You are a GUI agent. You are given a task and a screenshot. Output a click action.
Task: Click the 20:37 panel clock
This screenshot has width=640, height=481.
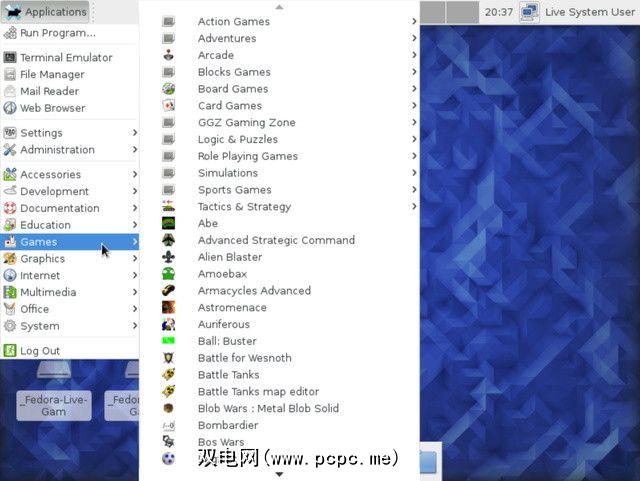[x=499, y=12]
